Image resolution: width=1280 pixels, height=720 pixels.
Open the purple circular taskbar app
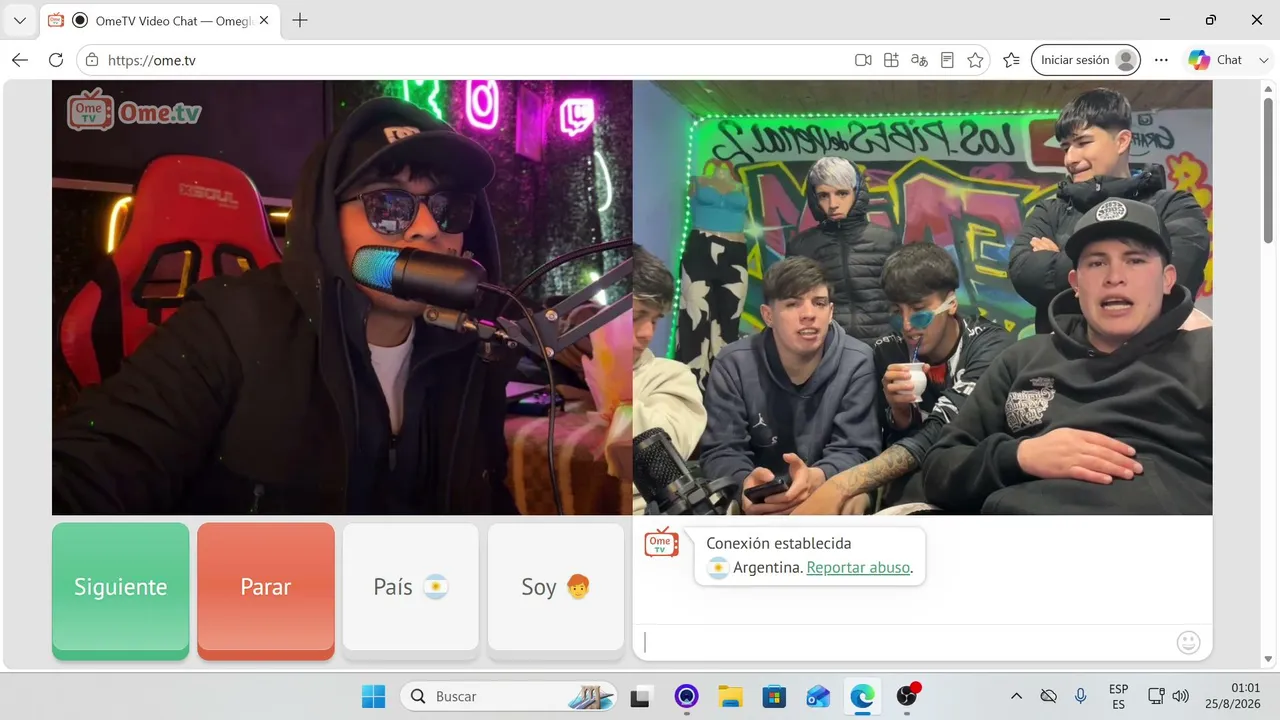pyautogui.click(x=686, y=696)
